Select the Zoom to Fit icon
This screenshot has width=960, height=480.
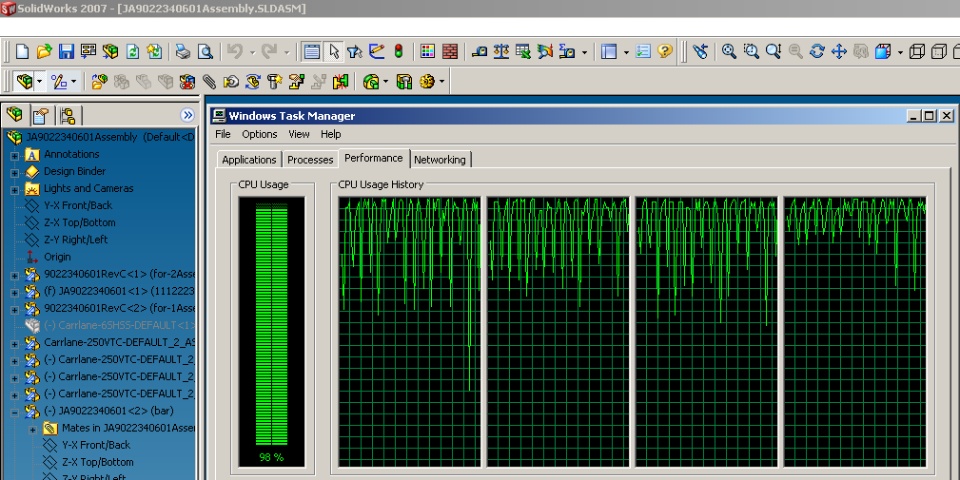coord(729,51)
